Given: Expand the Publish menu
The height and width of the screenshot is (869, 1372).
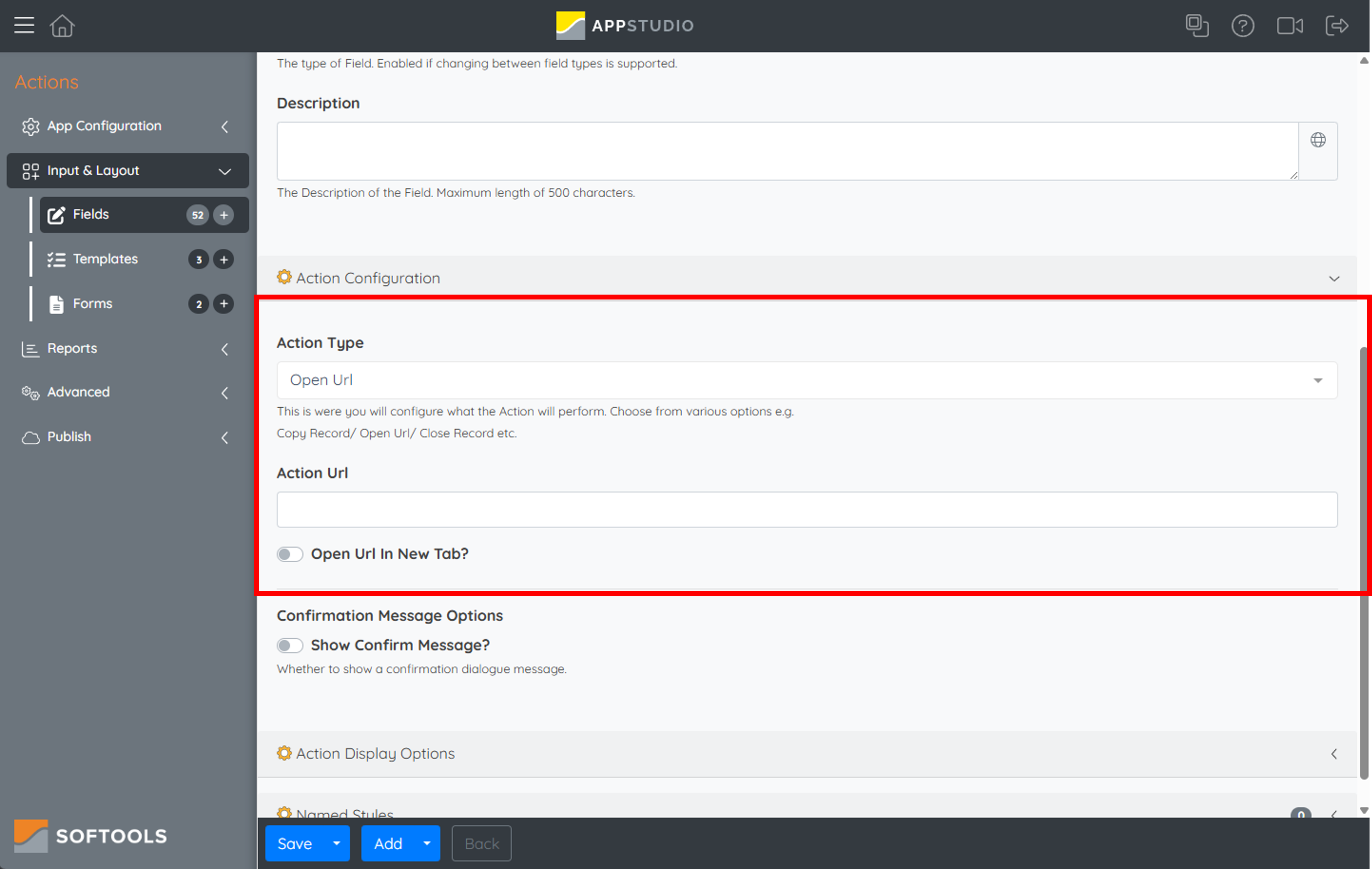Looking at the screenshot, I should [225, 437].
